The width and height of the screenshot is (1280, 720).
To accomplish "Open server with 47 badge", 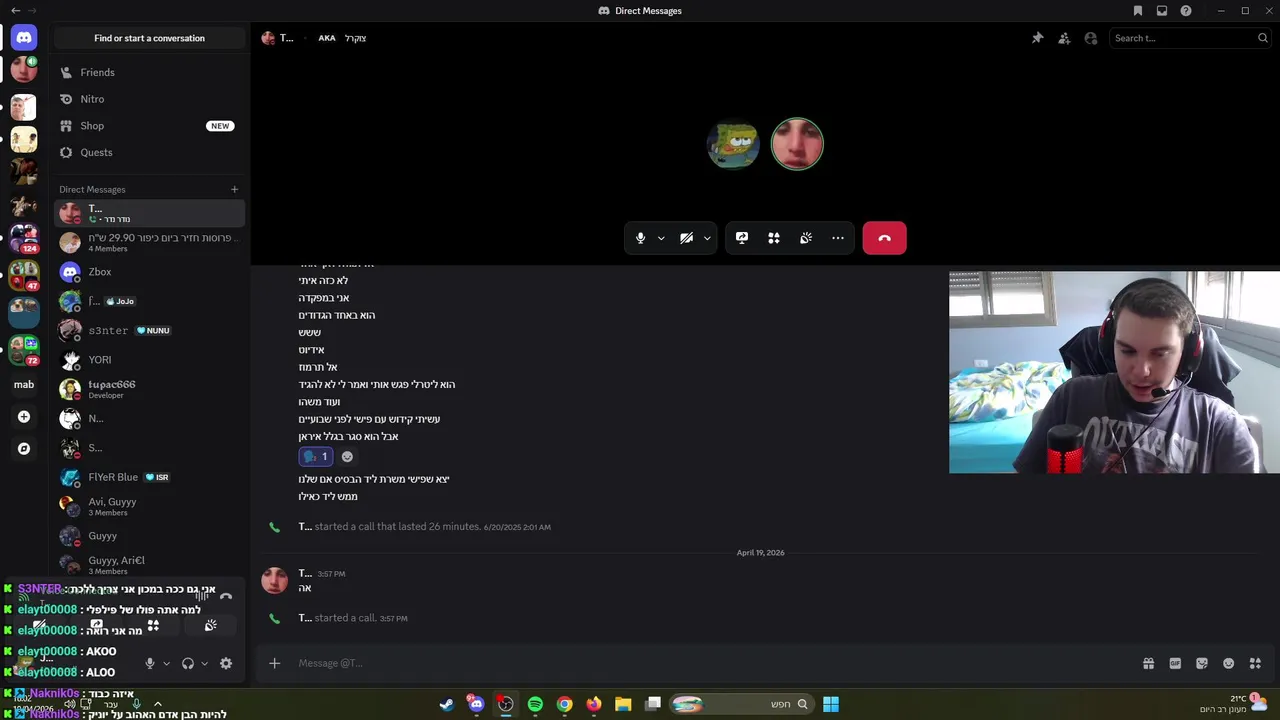I will tap(24, 274).
